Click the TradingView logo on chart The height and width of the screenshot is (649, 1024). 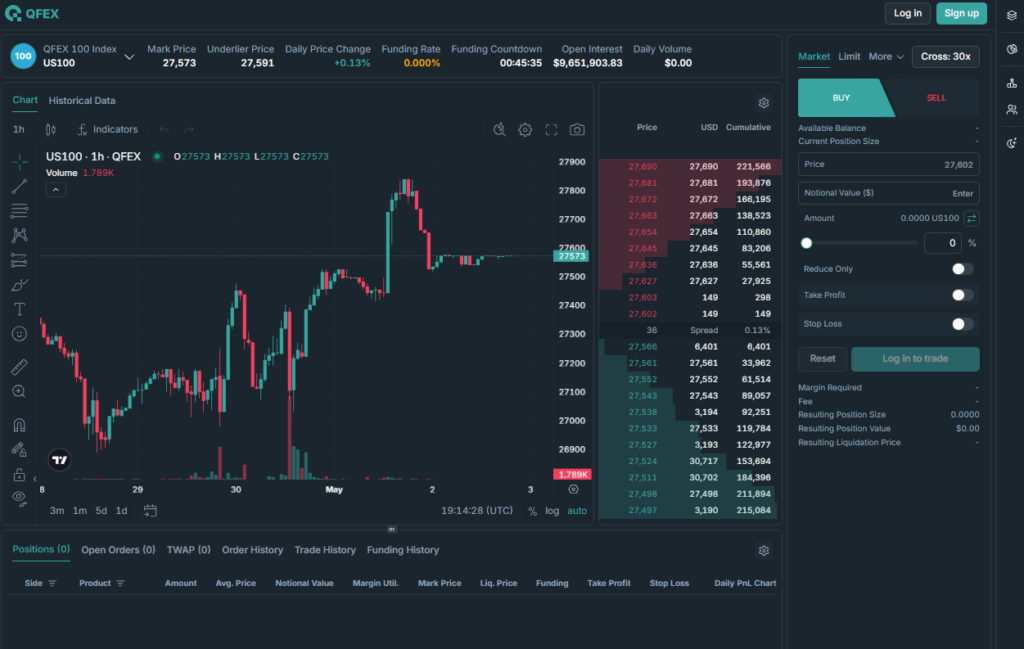[59, 460]
